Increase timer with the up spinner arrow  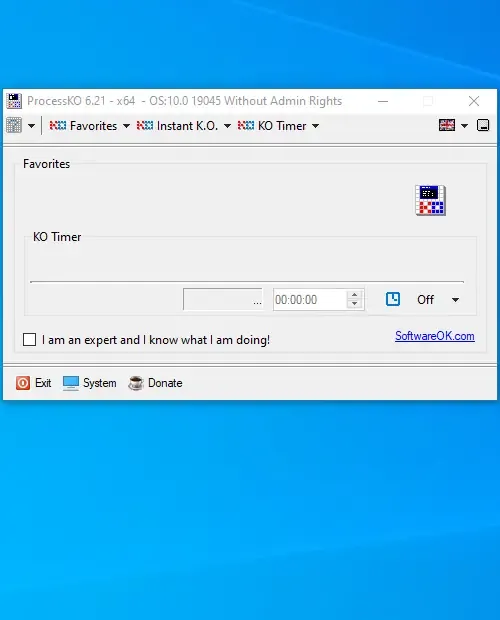[355, 295]
